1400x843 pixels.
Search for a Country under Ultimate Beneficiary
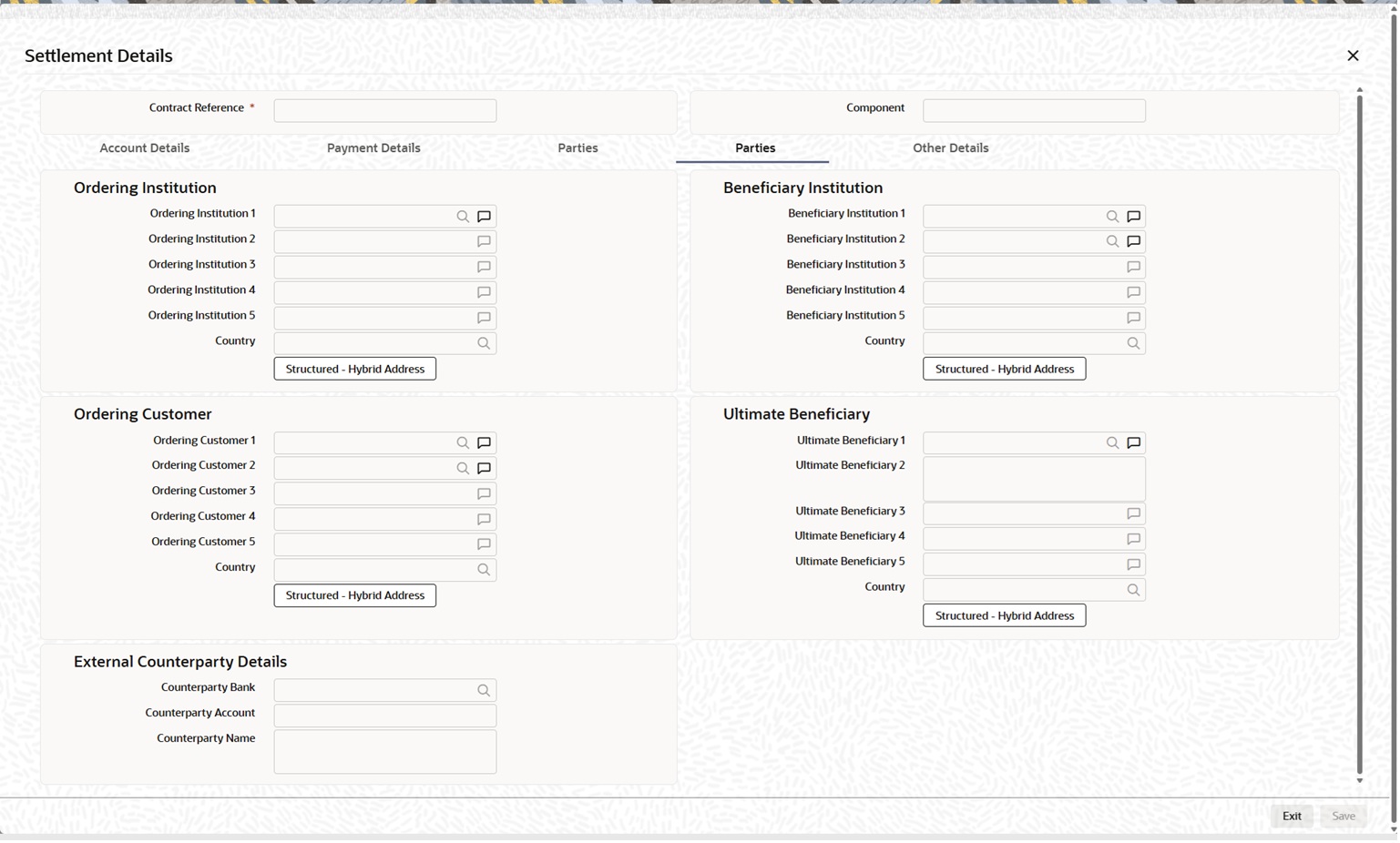(x=1134, y=591)
